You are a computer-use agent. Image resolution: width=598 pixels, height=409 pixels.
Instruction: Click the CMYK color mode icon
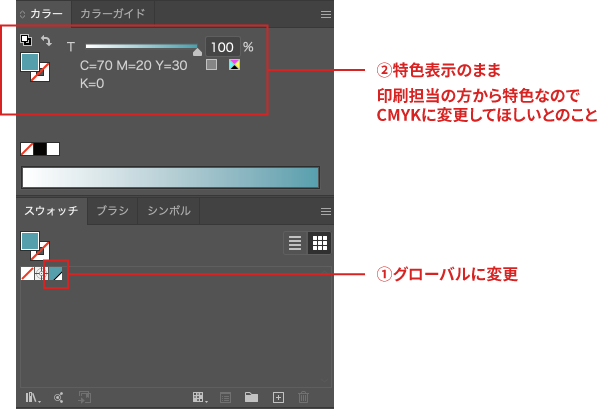[235, 64]
